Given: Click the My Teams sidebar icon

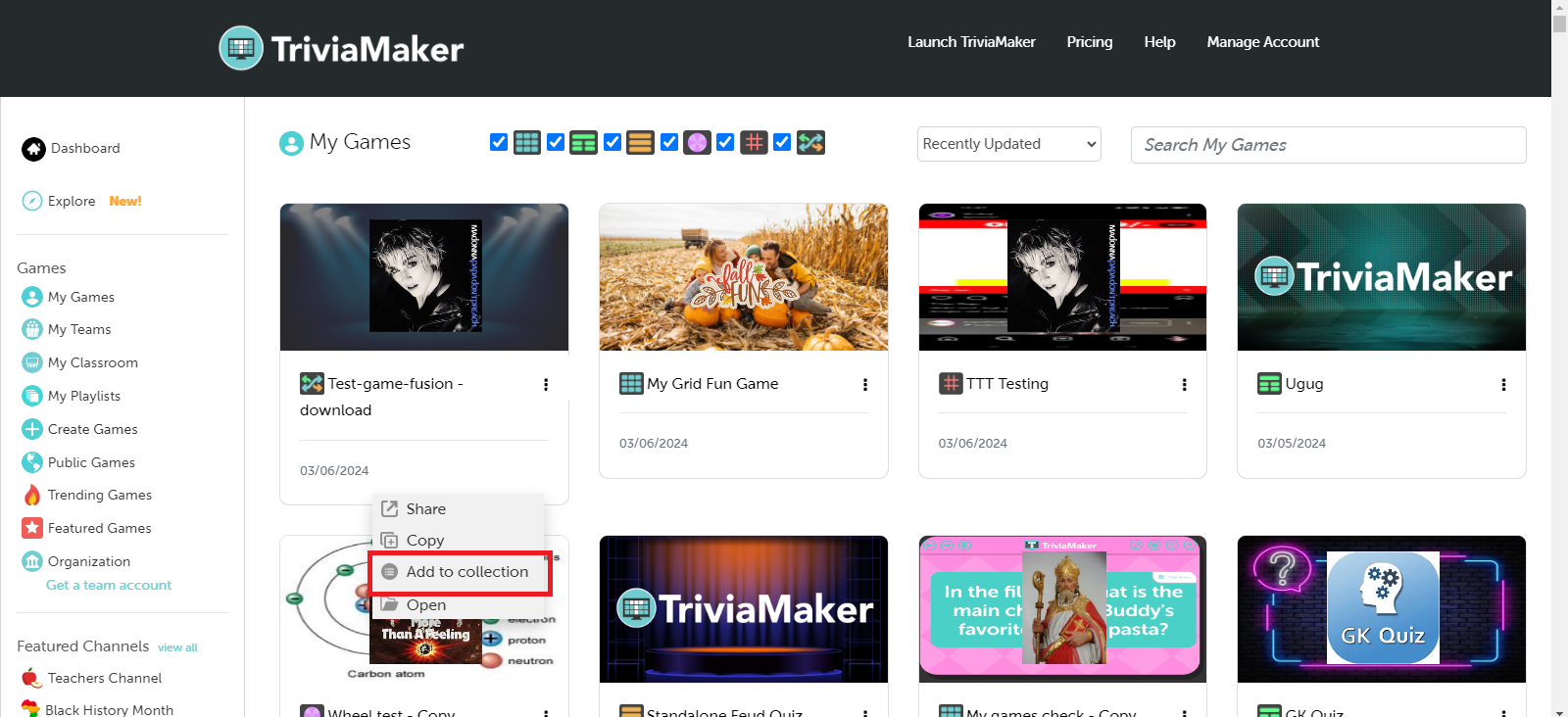Looking at the screenshot, I should pos(32,329).
